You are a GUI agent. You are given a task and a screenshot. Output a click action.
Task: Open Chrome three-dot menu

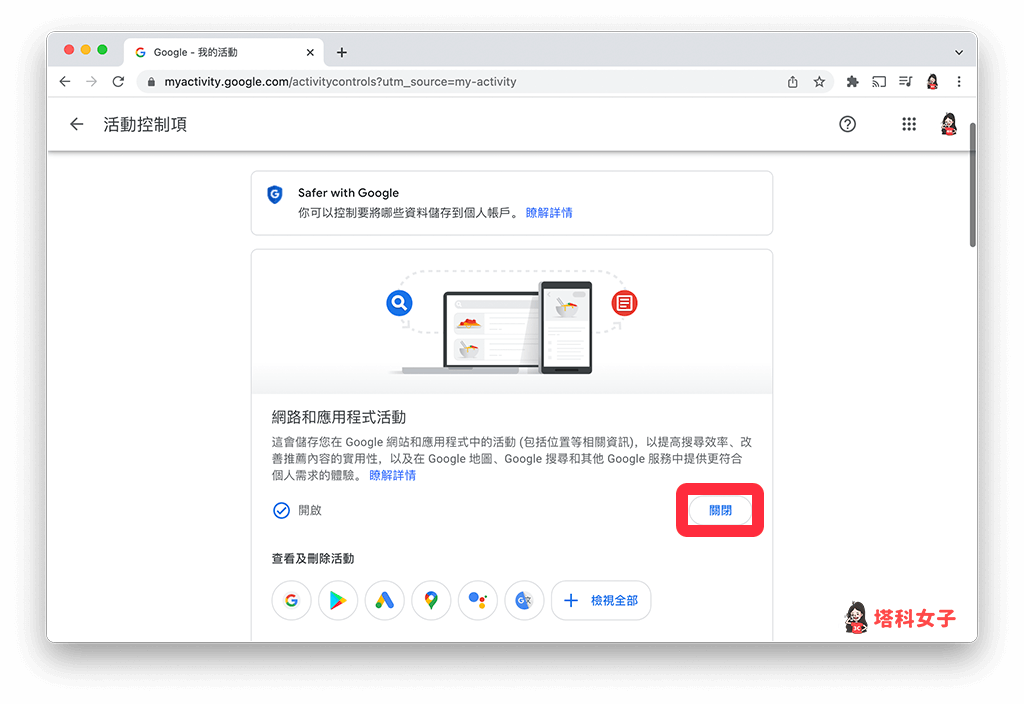pos(959,82)
